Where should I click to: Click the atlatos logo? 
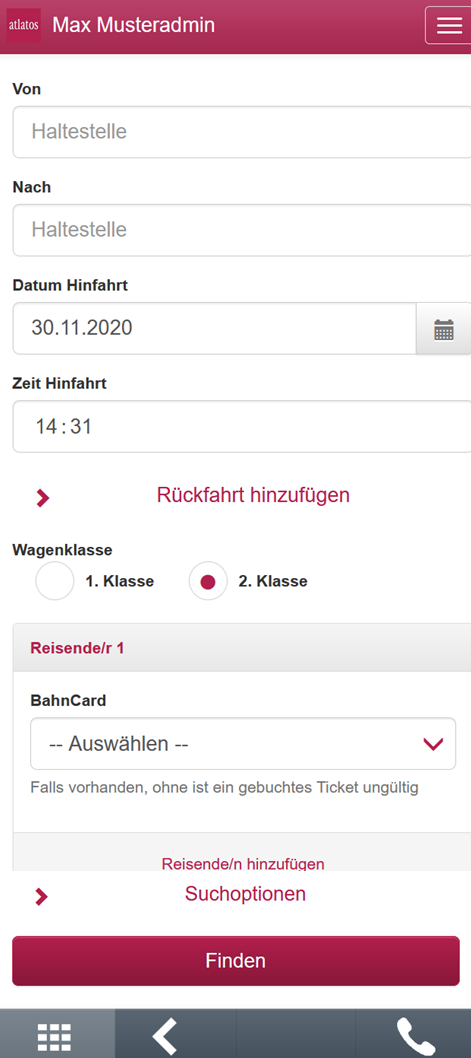coord(24,26)
